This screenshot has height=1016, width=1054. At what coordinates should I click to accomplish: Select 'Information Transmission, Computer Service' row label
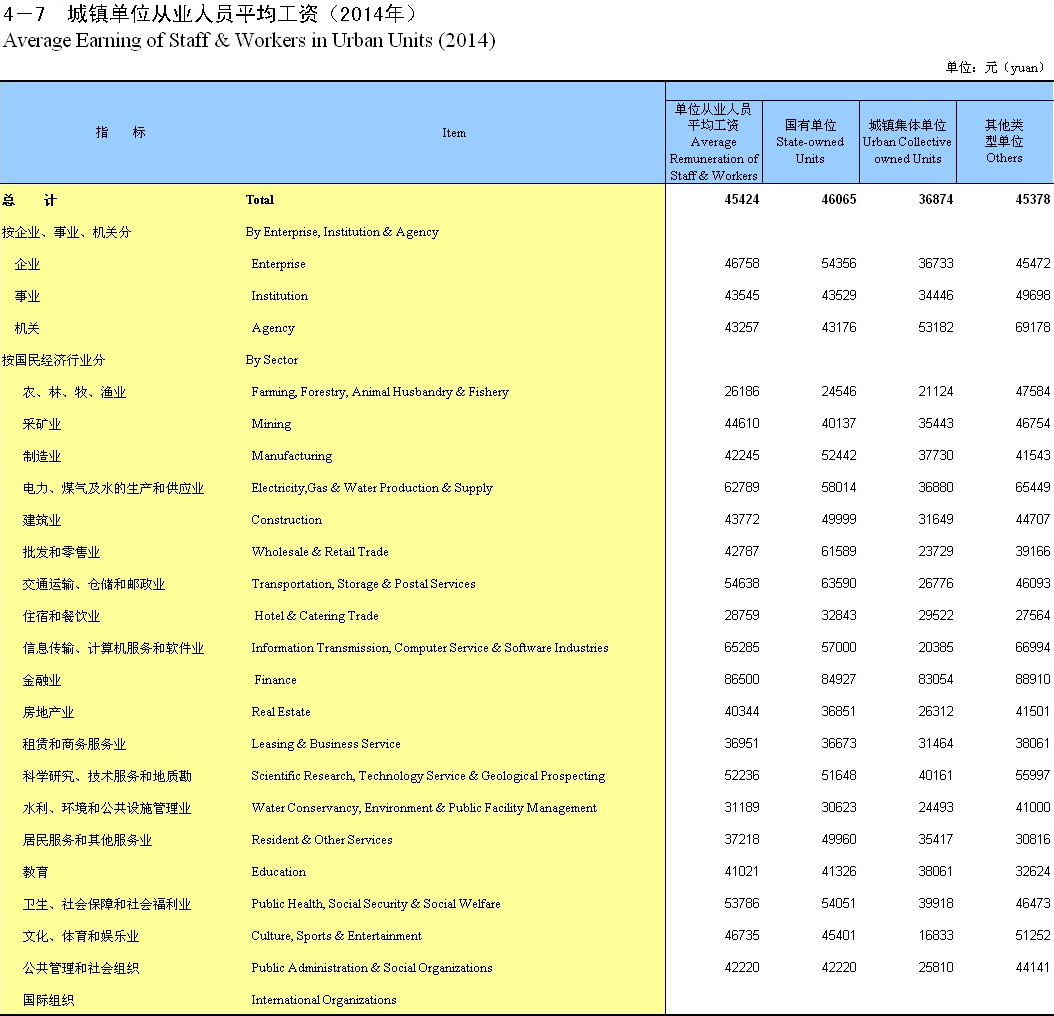(430, 648)
